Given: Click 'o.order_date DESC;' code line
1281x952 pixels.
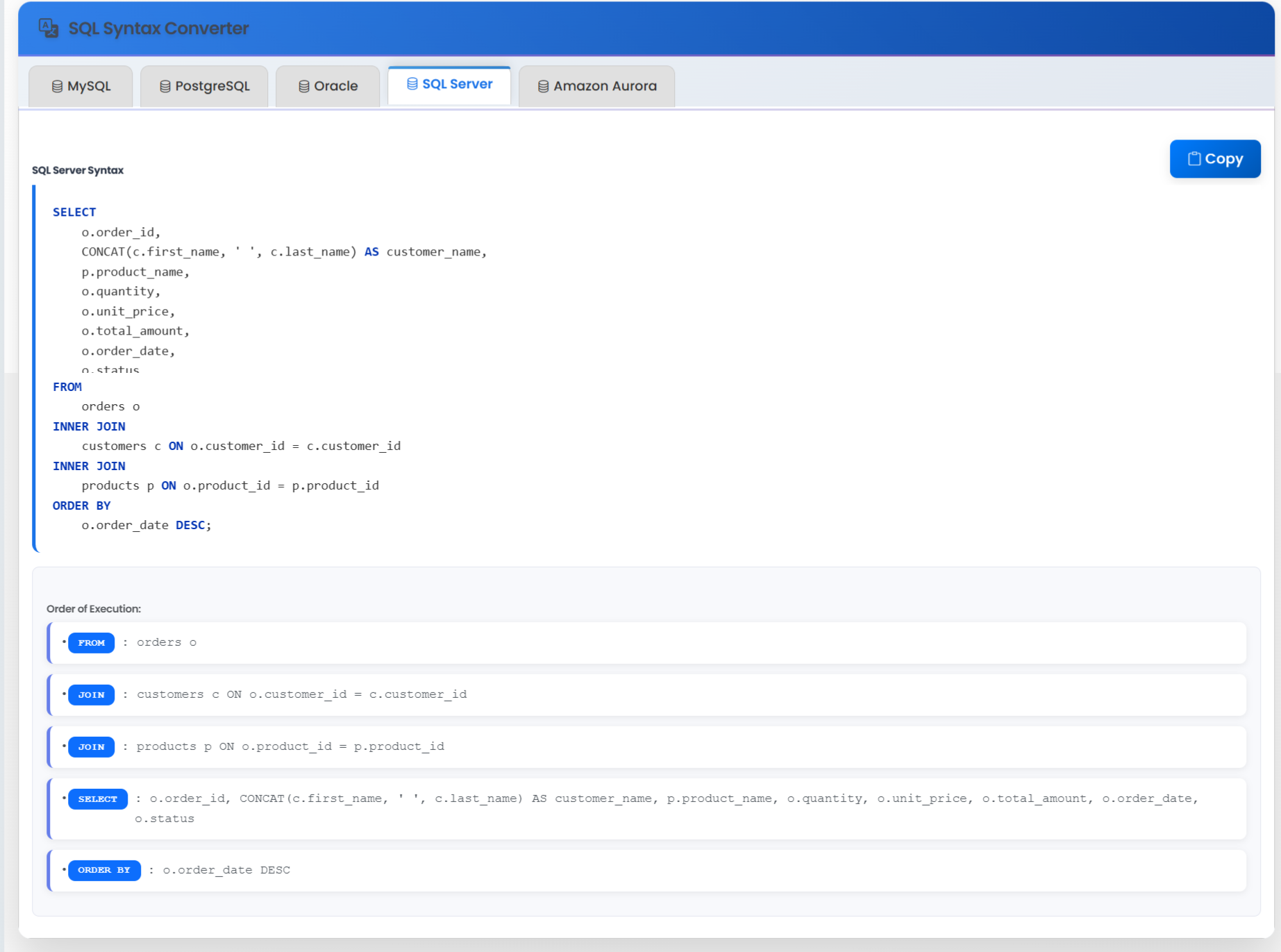Looking at the screenshot, I should click(x=146, y=525).
